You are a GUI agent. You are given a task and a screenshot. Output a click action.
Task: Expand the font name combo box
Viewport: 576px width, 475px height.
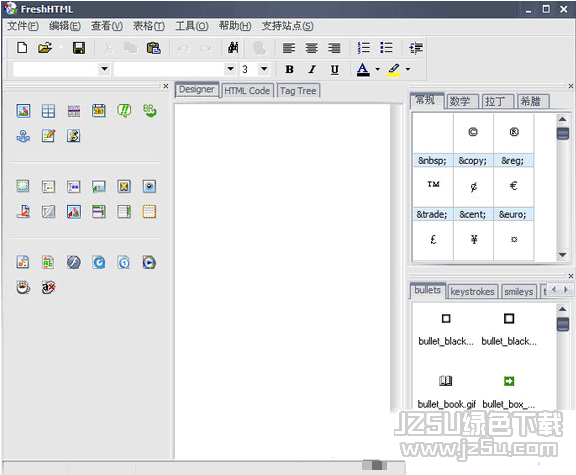(x=230, y=69)
